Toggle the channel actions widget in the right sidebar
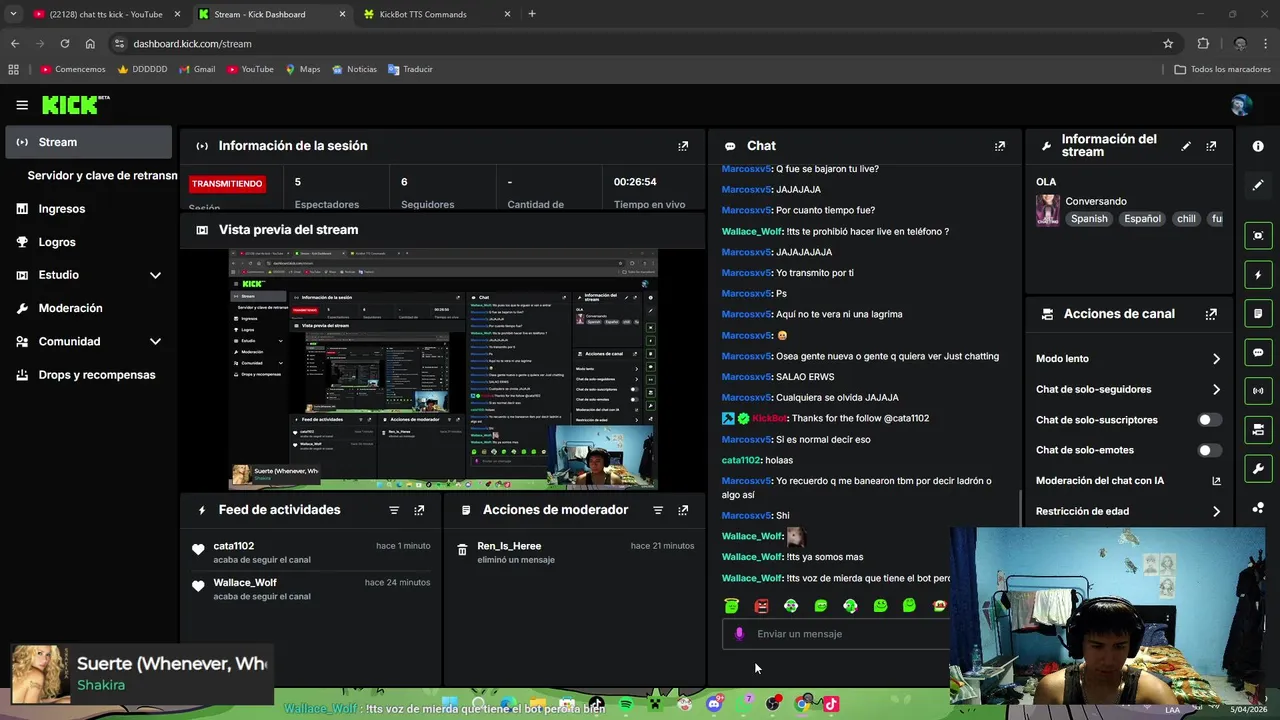The image size is (1280, 720). click(x=1258, y=430)
